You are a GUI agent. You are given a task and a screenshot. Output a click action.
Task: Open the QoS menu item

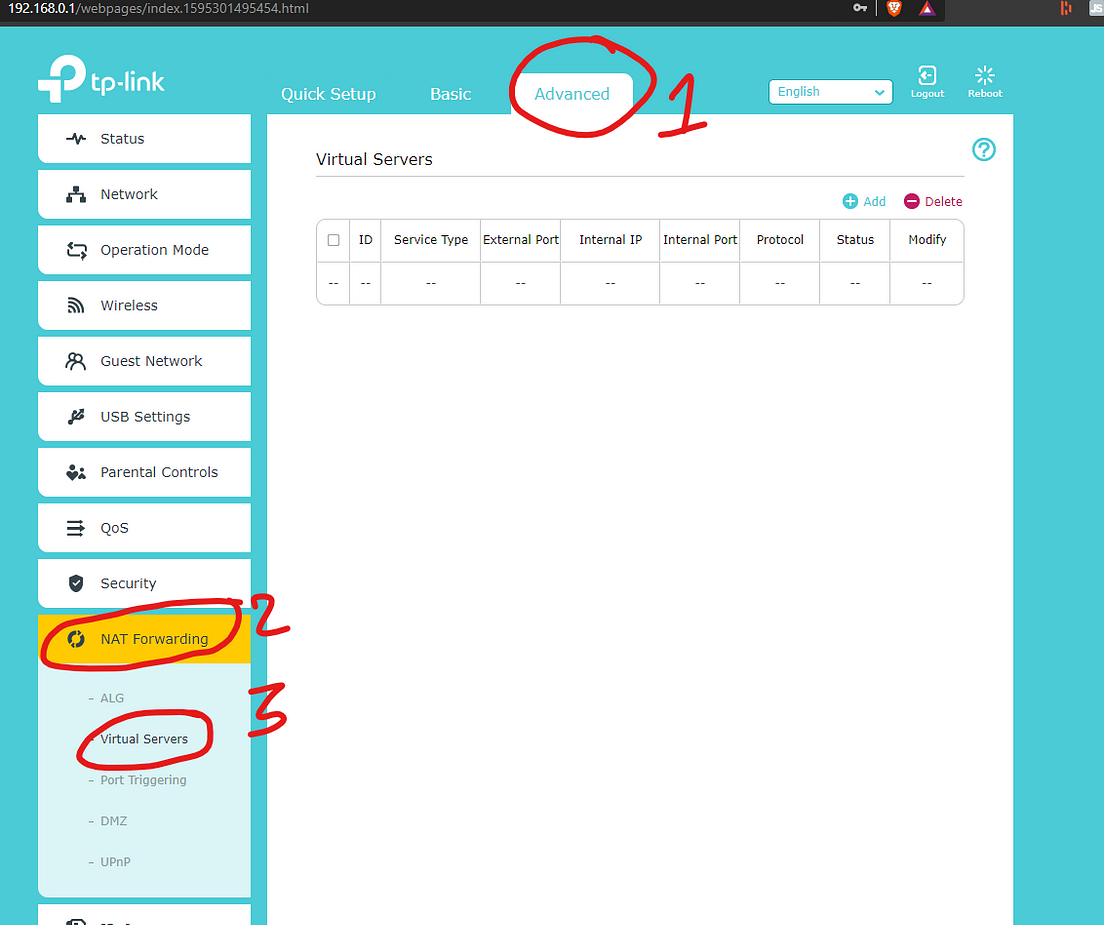click(144, 528)
